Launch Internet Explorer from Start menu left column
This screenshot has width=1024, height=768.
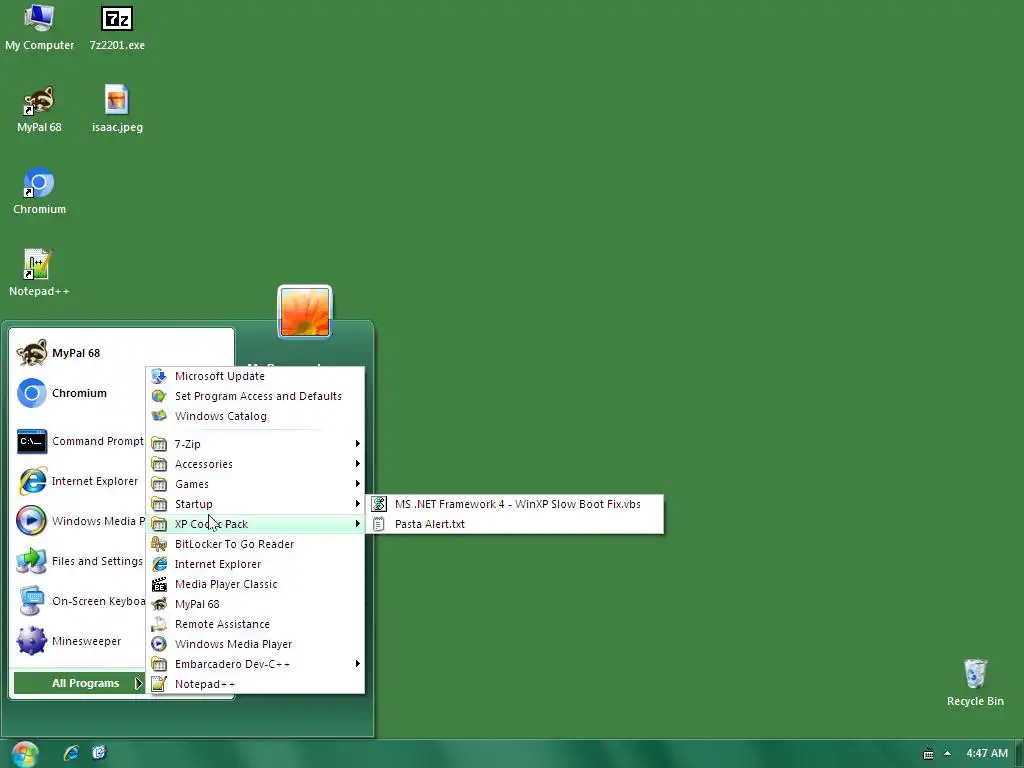tap(78, 481)
